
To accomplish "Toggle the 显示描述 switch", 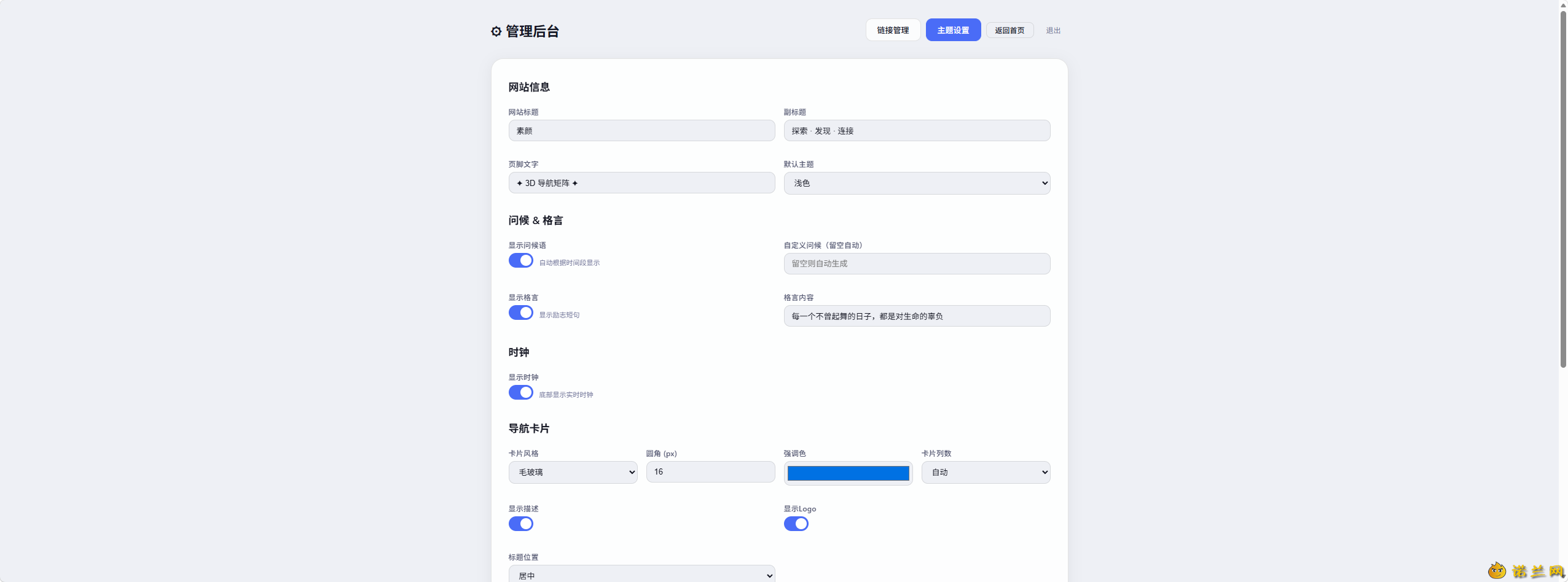I will point(520,524).
